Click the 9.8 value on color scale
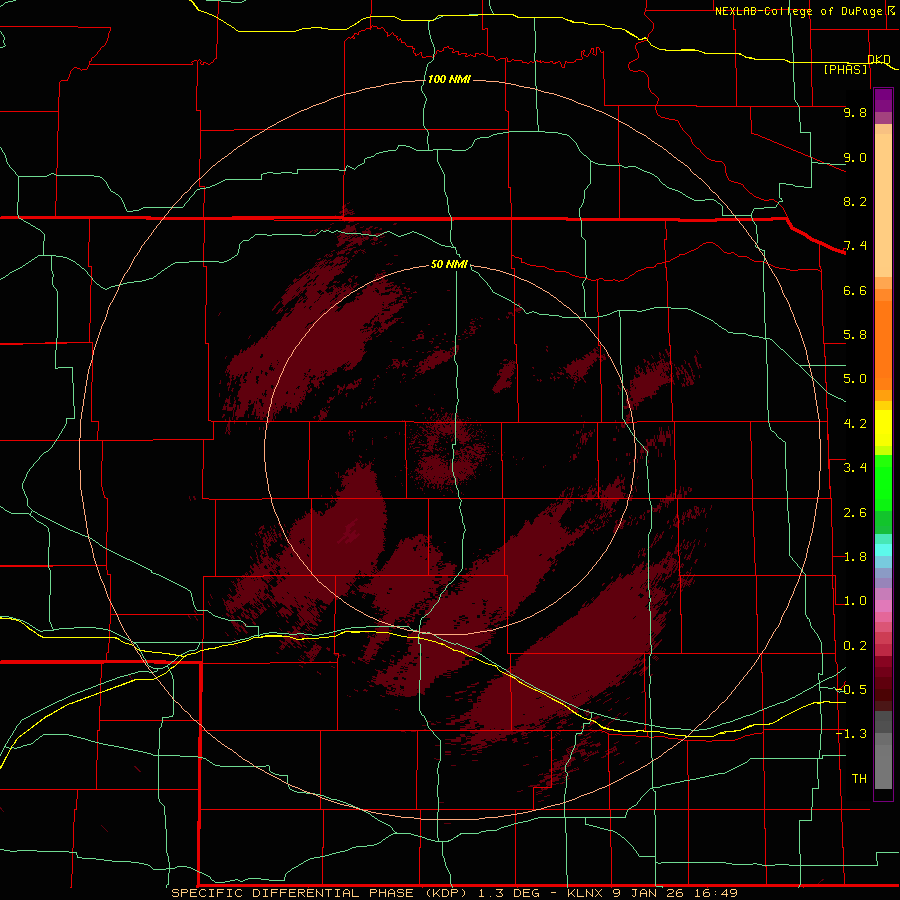 pos(855,112)
